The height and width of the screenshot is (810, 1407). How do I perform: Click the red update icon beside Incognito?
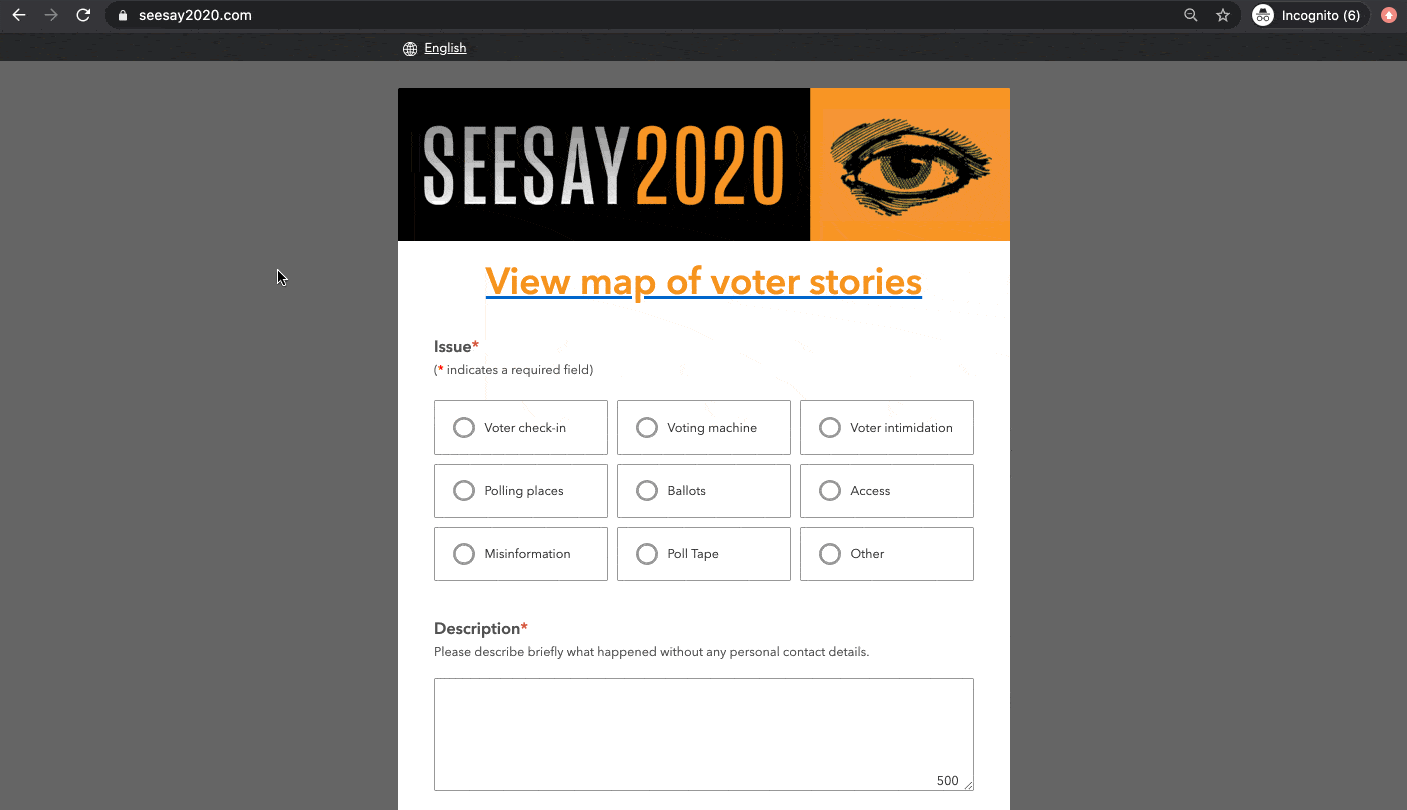pos(1388,15)
